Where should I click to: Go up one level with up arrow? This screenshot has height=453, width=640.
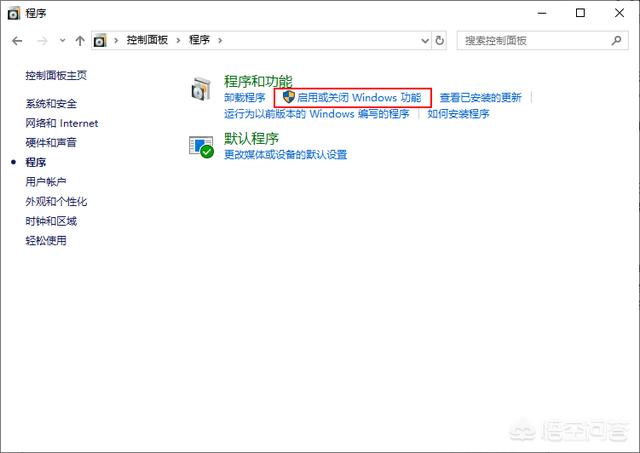click(x=80, y=41)
